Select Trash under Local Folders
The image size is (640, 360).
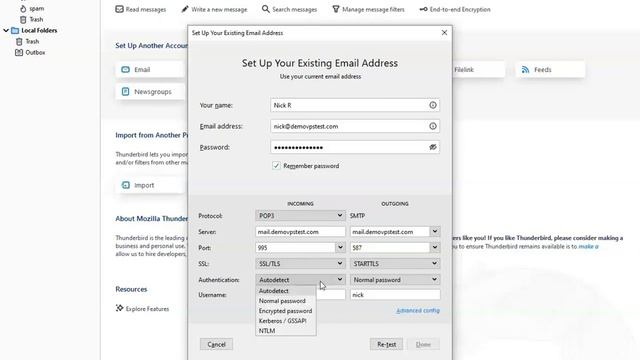click(27, 41)
